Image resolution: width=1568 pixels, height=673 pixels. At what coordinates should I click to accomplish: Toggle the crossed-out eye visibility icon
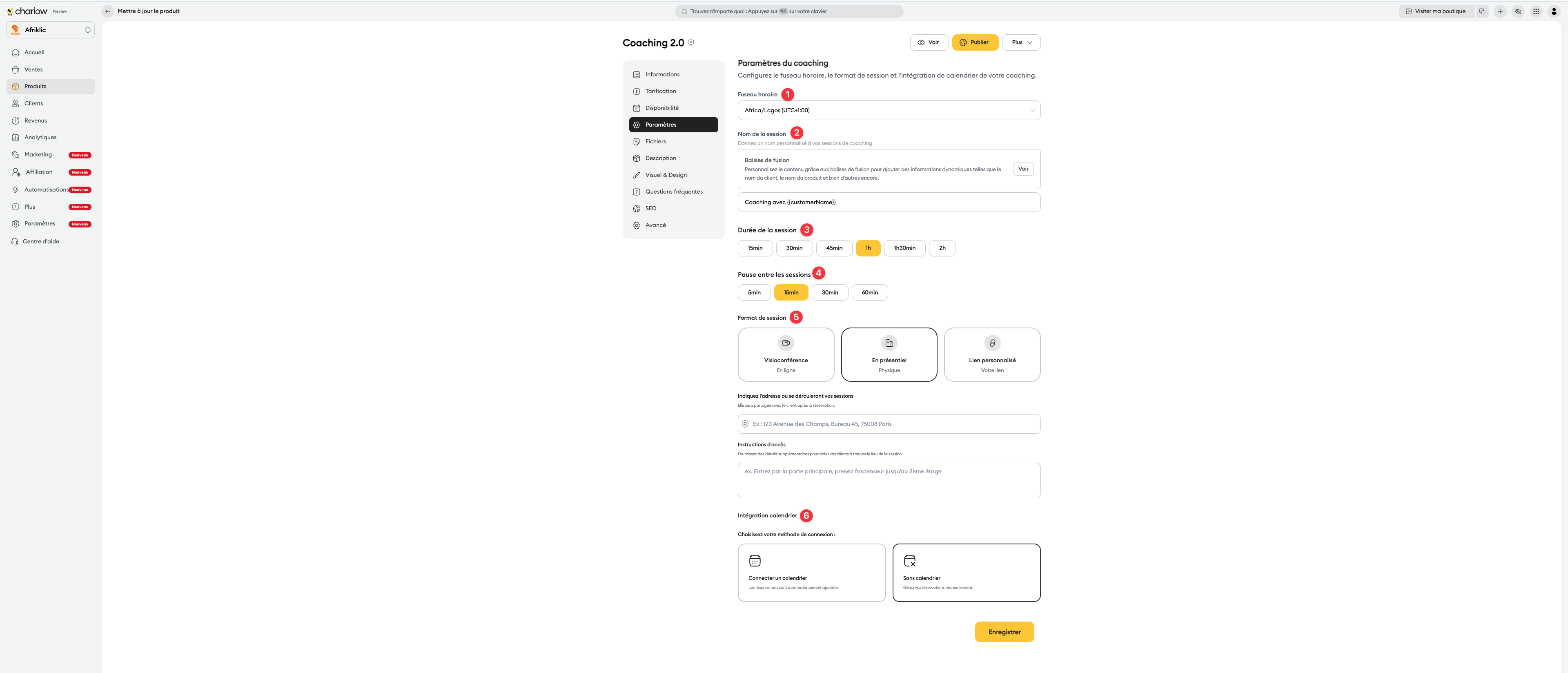[x=1518, y=11]
